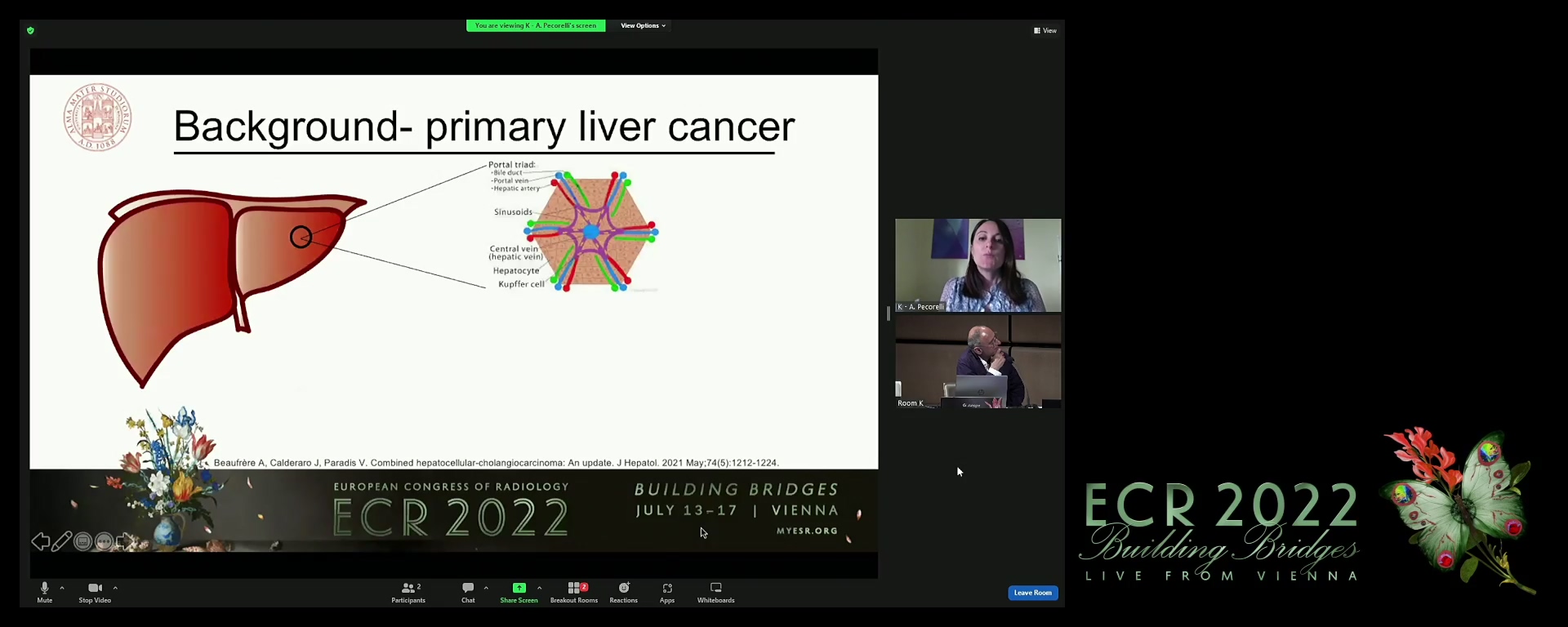Open video options arrow next to Stop Video
The height and width of the screenshot is (627, 1568).
click(x=115, y=588)
